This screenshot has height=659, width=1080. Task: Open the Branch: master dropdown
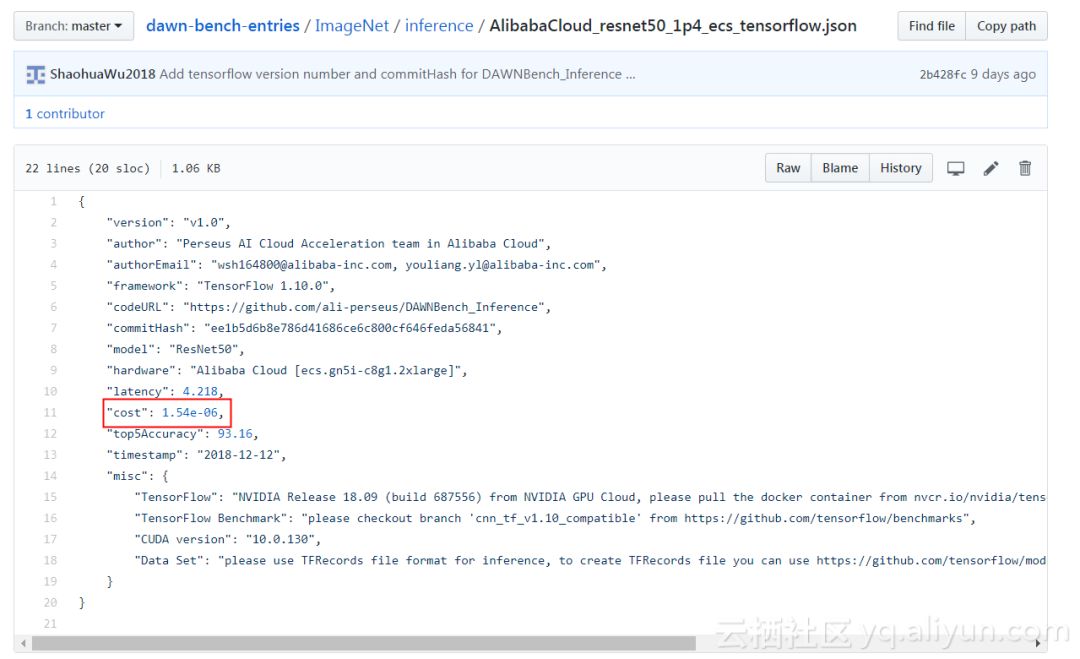click(x=74, y=26)
